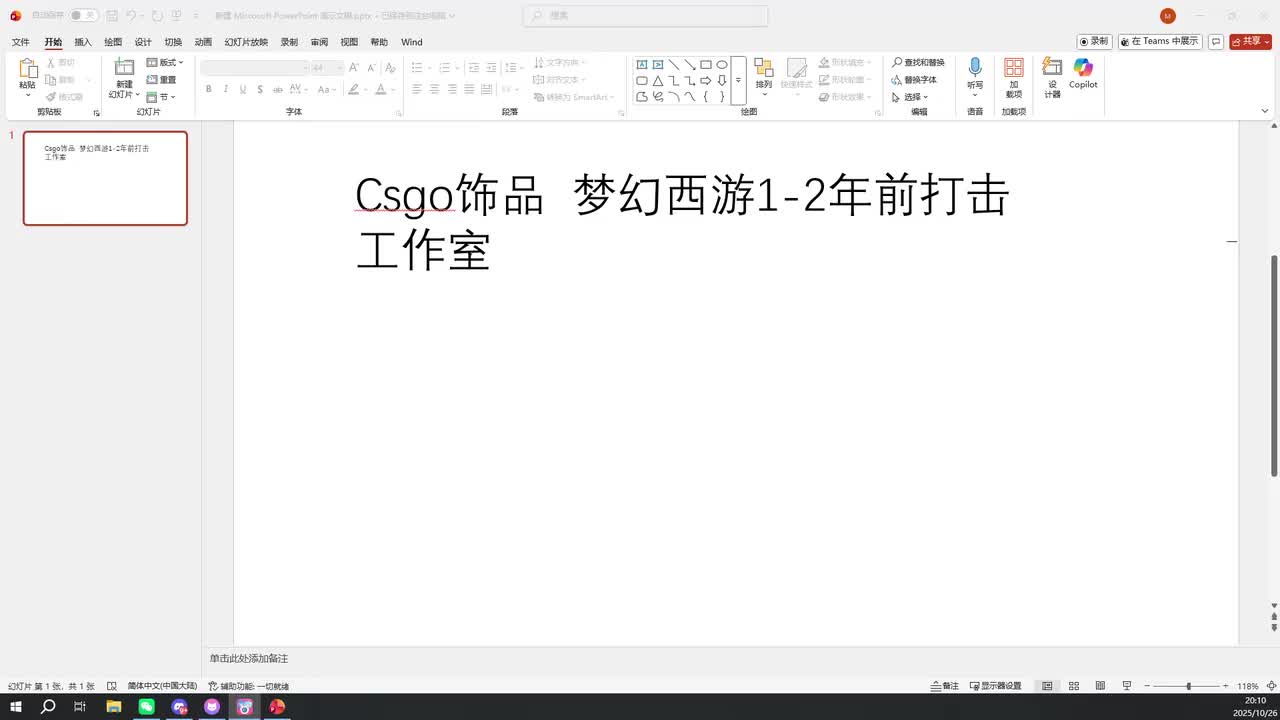Fit slide to window icon
The image size is (1280, 720).
coord(1271,686)
